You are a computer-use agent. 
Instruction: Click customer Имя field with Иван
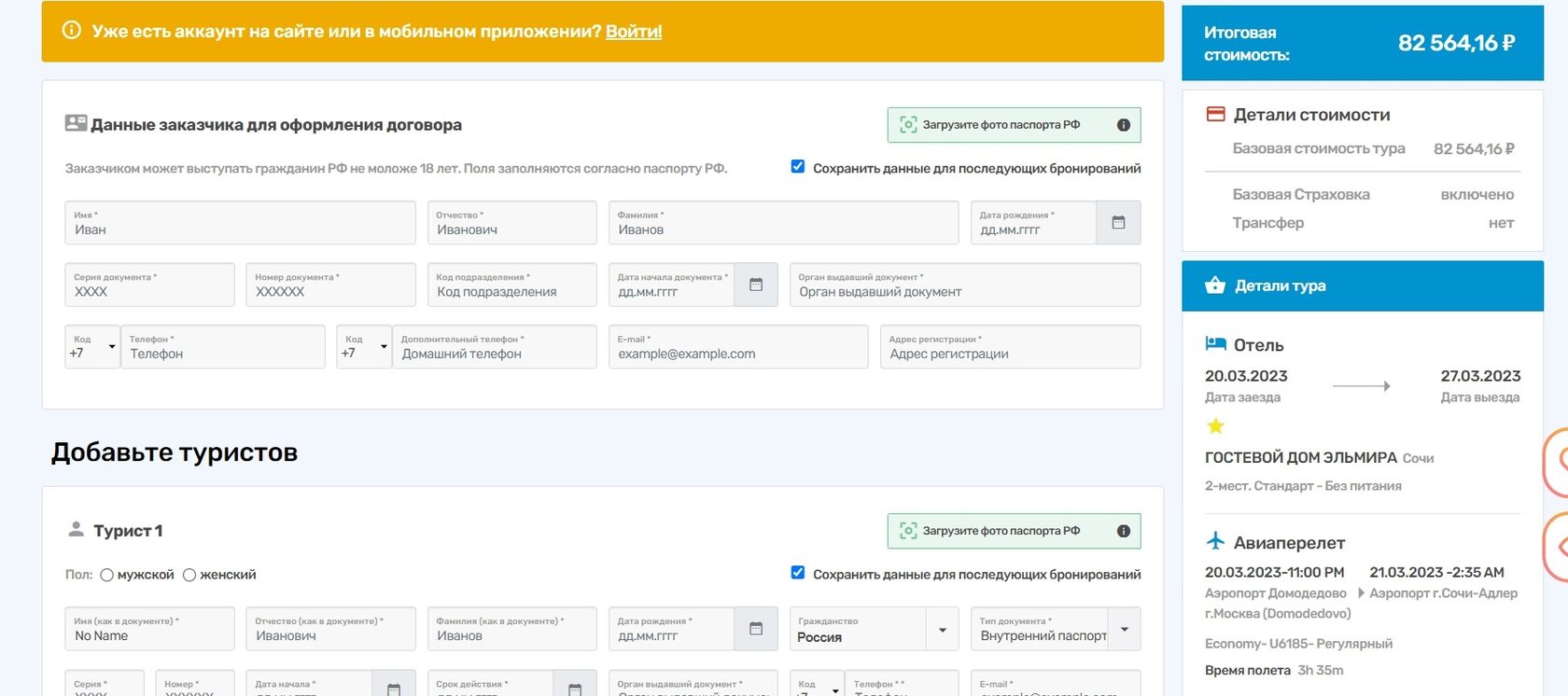point(240,223)
